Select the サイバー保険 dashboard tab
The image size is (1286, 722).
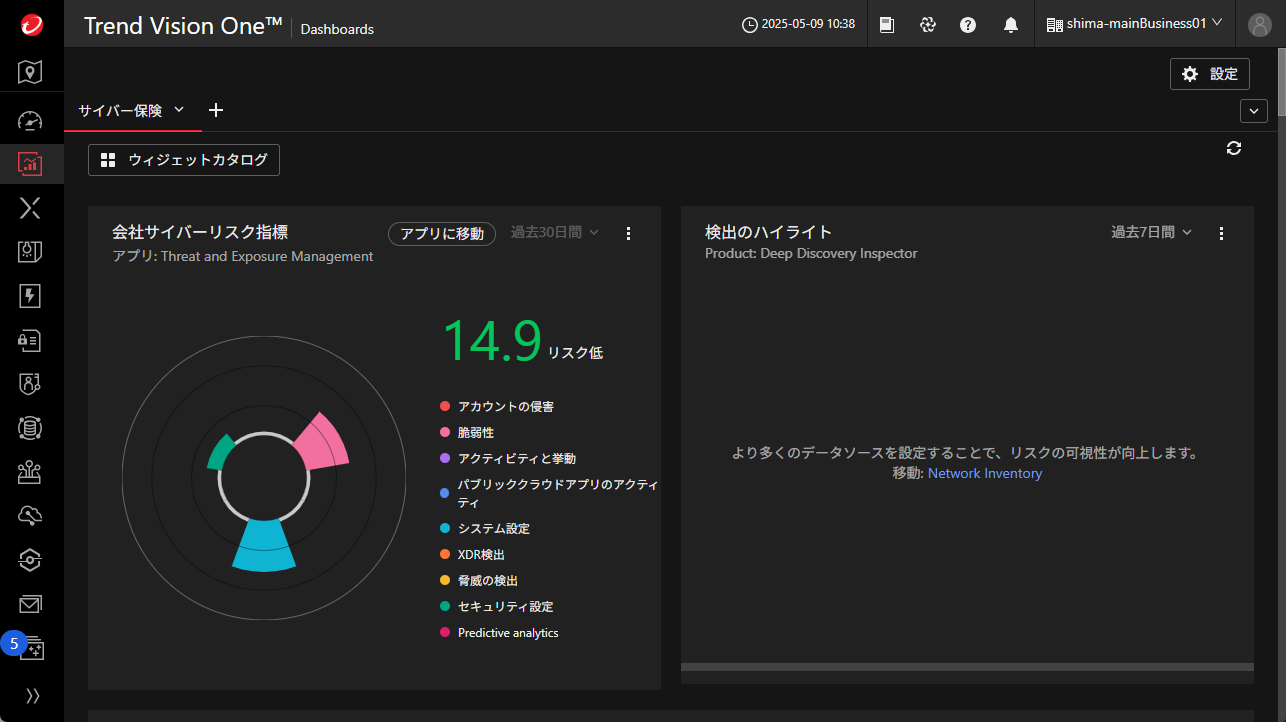click(120, 110)
